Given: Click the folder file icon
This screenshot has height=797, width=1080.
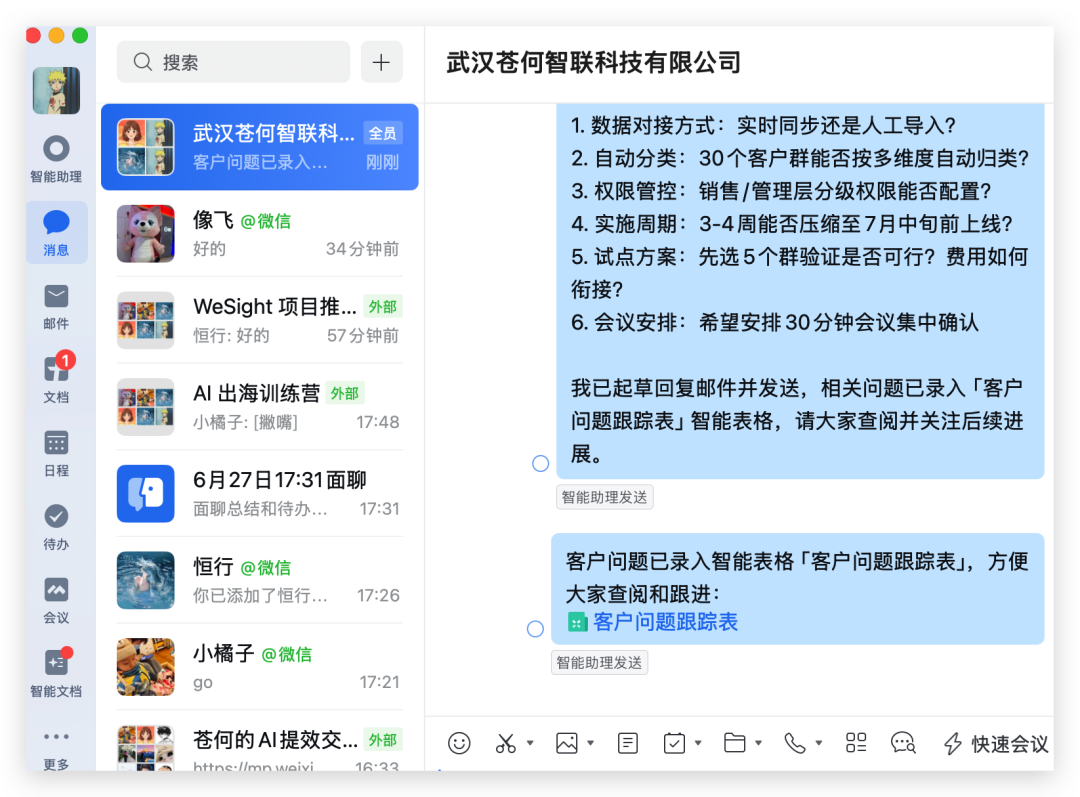Looking at the screenshot, I should point(734,743).
